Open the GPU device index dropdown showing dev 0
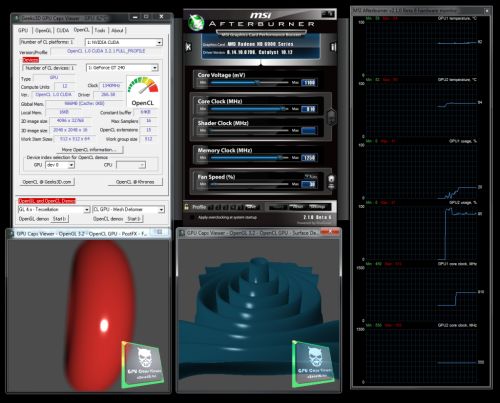Screen dimensions: 500x403 pyautogui.click(x=60, y=165)
